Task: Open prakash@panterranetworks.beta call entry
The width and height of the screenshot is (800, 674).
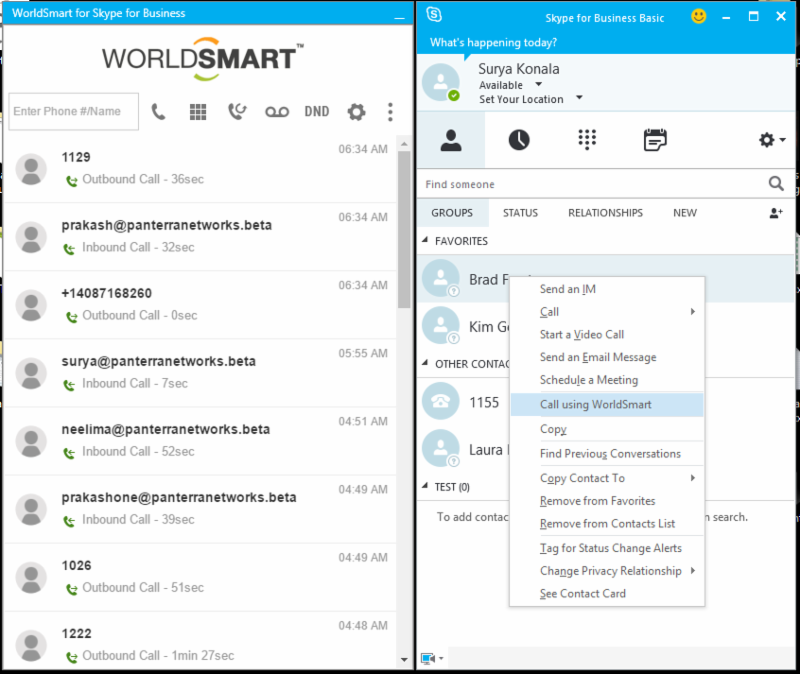Action: [x=200, y=237]
